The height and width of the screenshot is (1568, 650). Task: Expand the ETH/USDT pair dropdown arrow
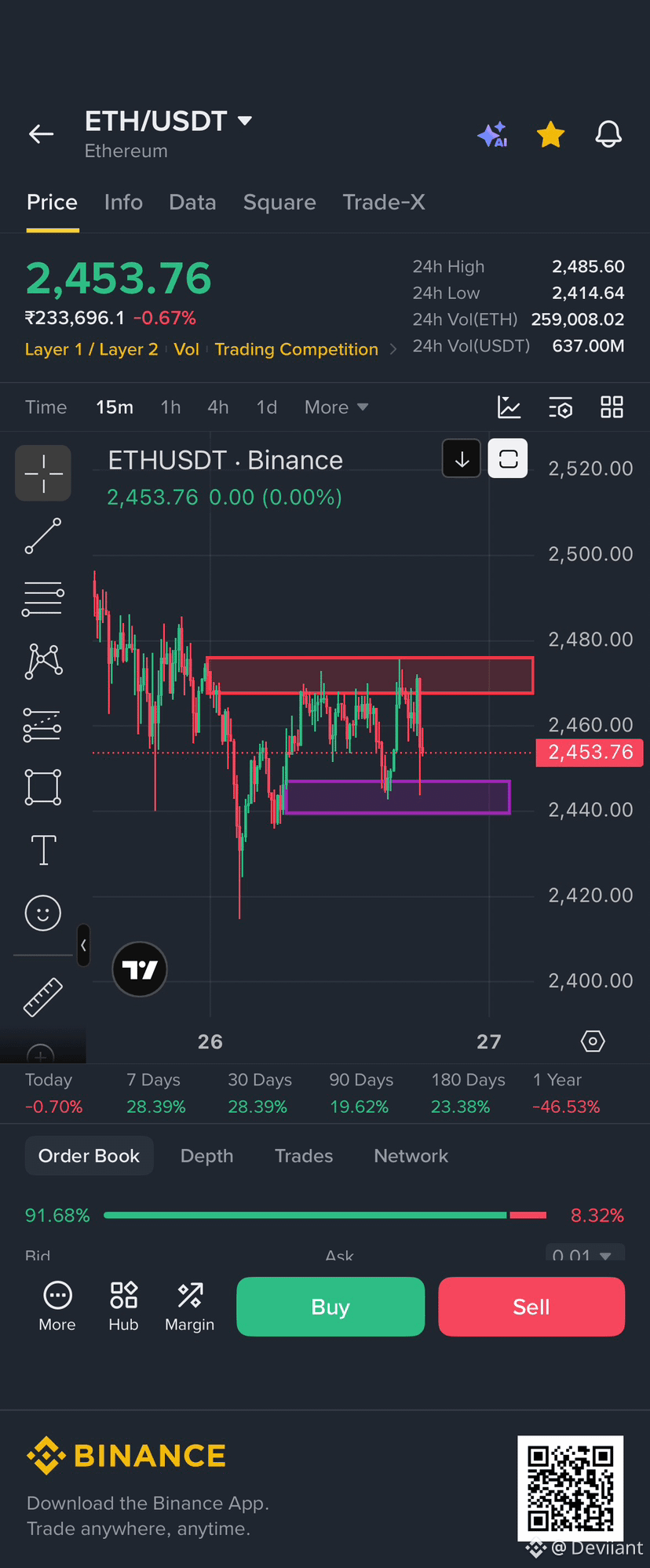[x=245, y=121]
